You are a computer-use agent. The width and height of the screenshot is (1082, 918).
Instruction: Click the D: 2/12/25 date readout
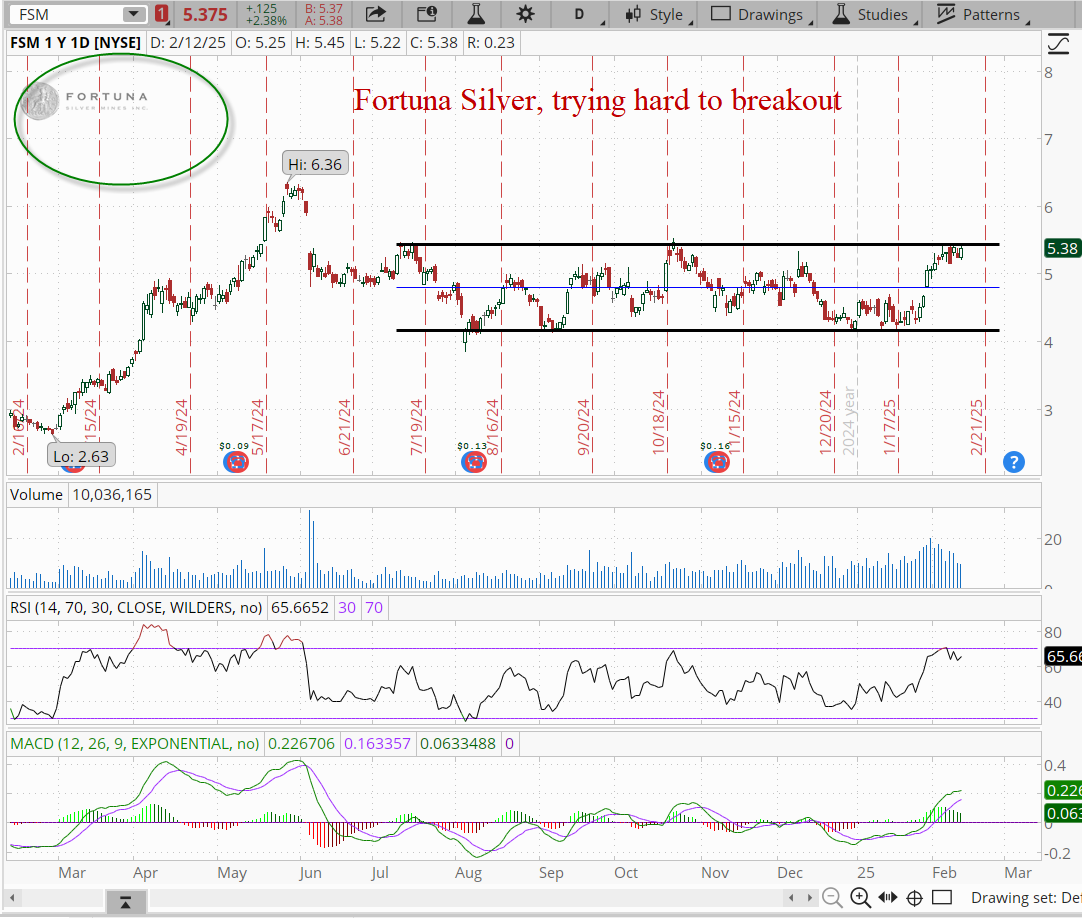coord(188,43)
